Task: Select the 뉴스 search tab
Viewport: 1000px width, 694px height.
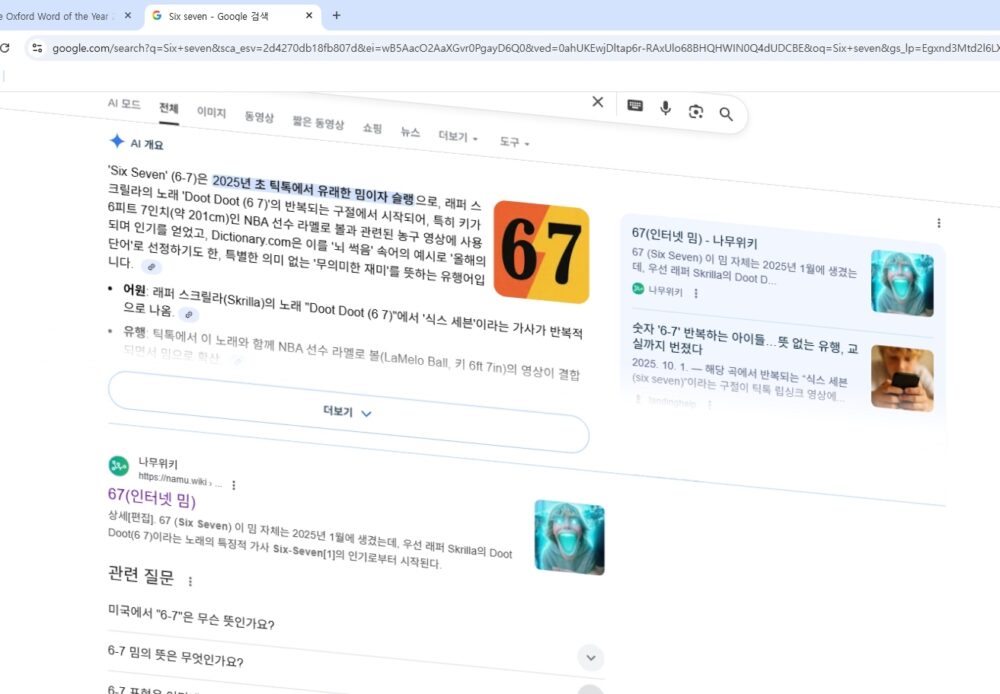Action: (x=410, y=132)
